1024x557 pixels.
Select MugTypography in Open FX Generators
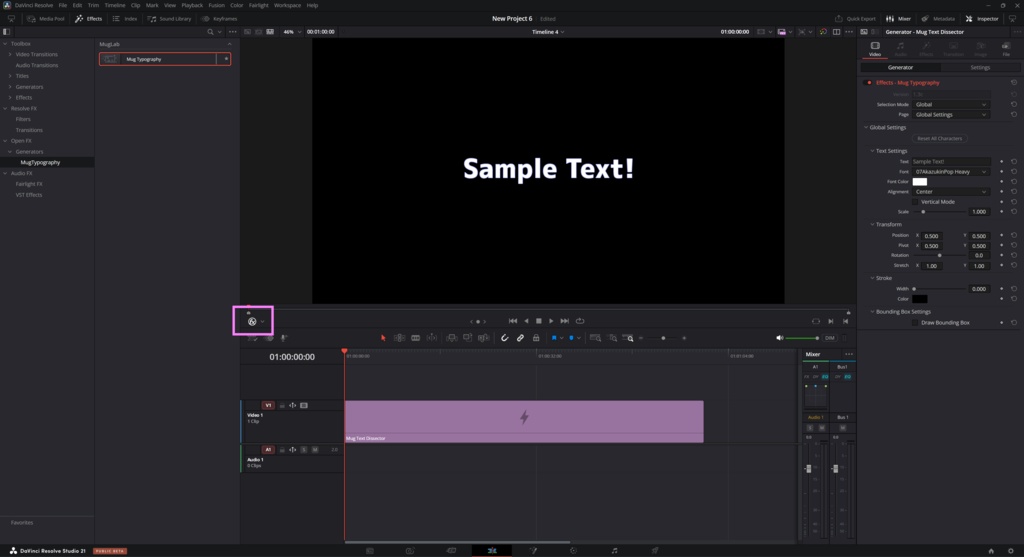click(x=40, y=163)
